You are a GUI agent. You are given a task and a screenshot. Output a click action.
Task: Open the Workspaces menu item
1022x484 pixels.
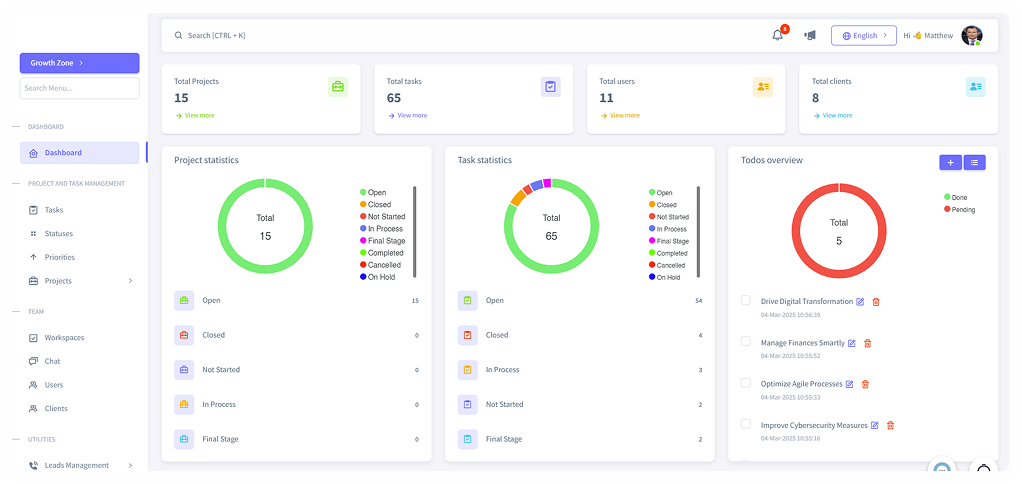[64, 338]
